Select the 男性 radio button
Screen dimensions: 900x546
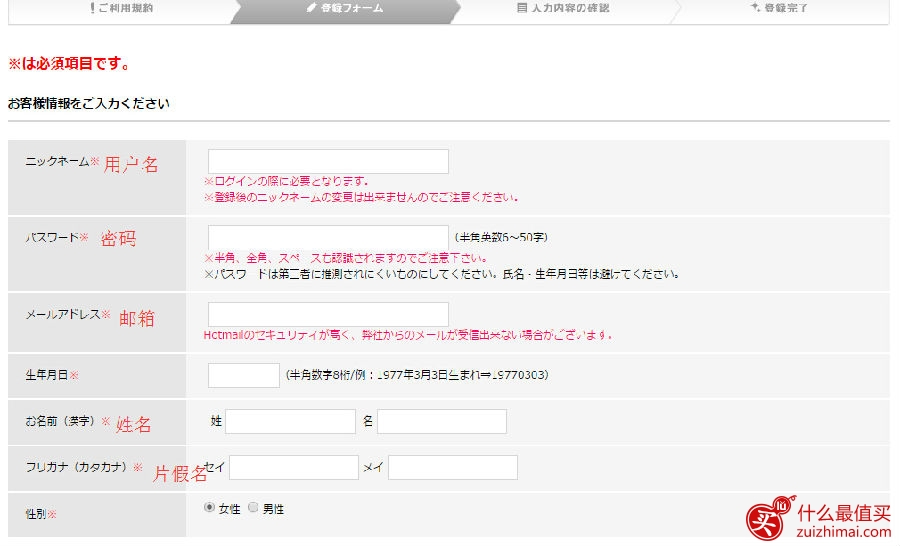tap(253, 508)
